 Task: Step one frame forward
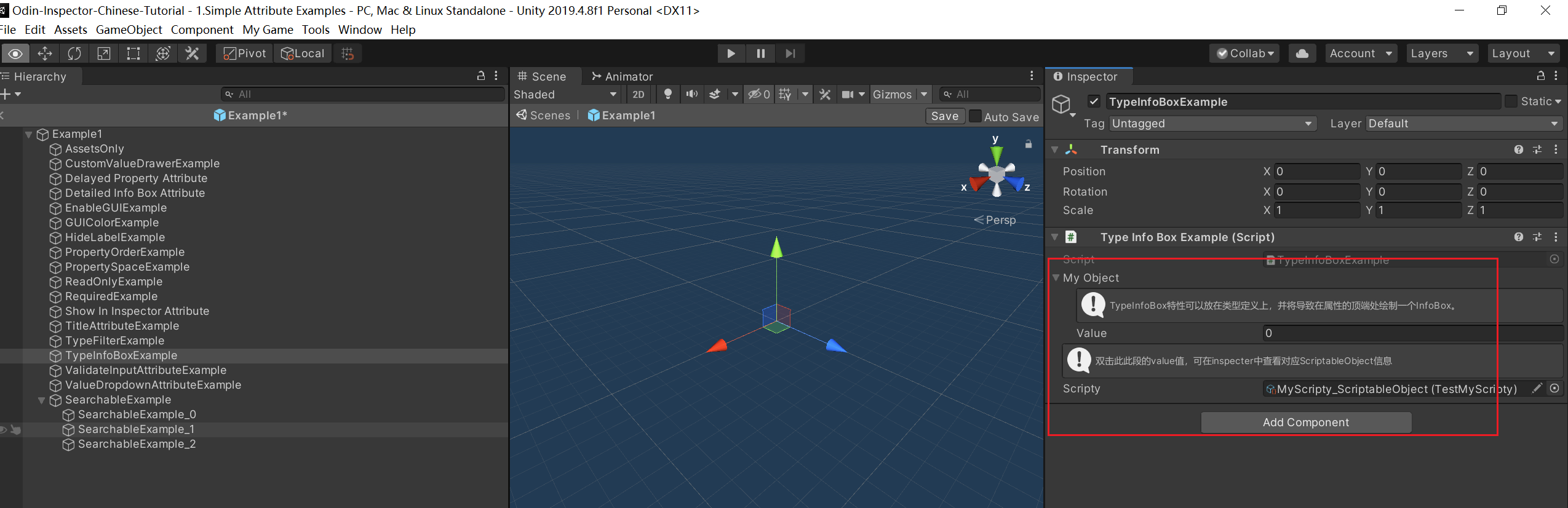(x=790, y=54)
